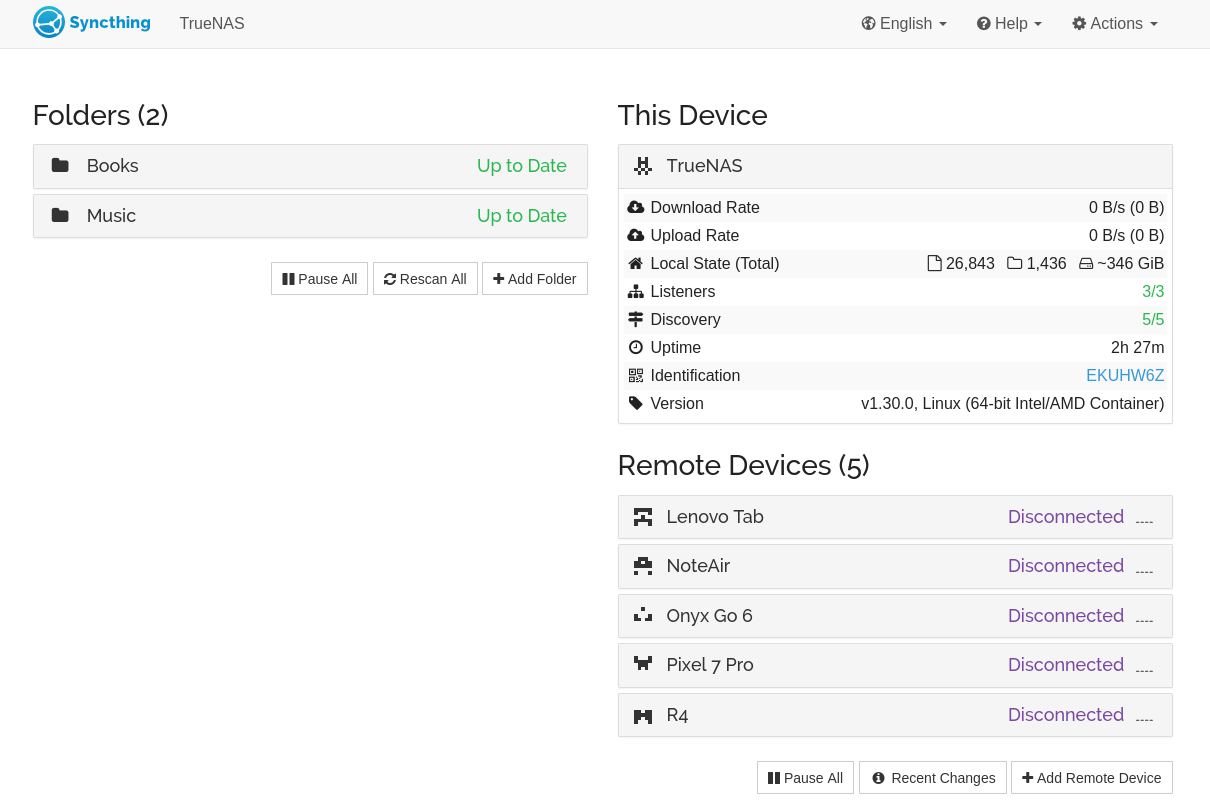Click Pause All under Folders
1210x809 pixels.
click(320, 279)
